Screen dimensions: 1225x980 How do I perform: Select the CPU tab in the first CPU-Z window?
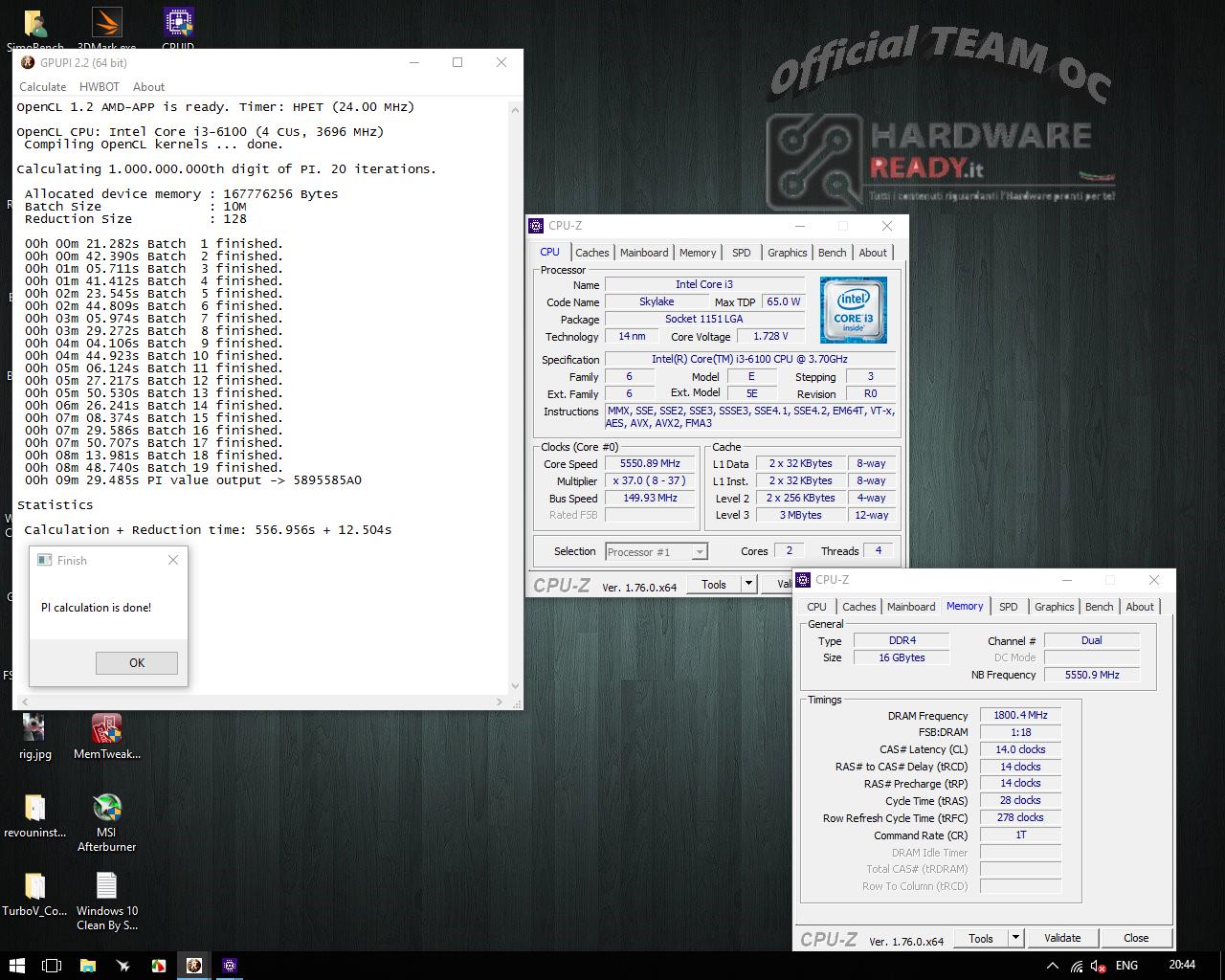pyautogui.click(x=549, y=253)
